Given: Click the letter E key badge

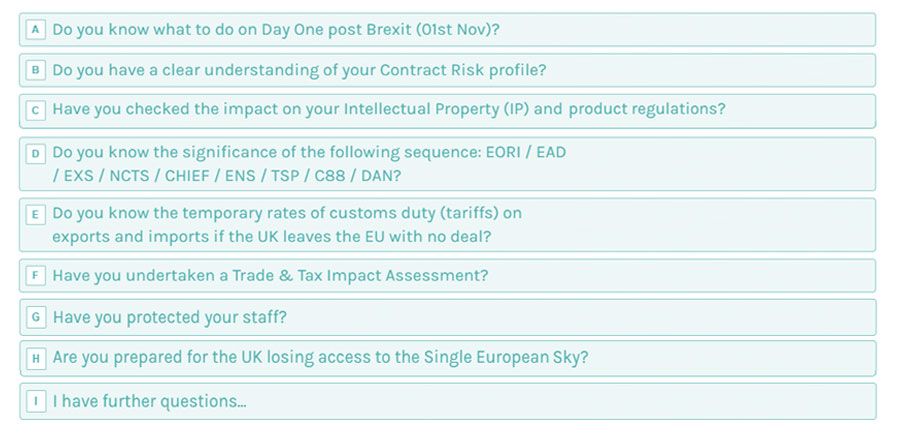Looking at the screenshot, I should coord(36,214).
